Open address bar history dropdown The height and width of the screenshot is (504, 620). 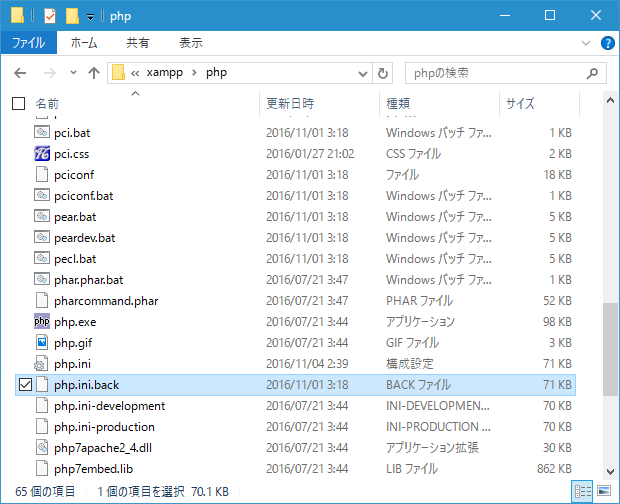click(363, 74)
